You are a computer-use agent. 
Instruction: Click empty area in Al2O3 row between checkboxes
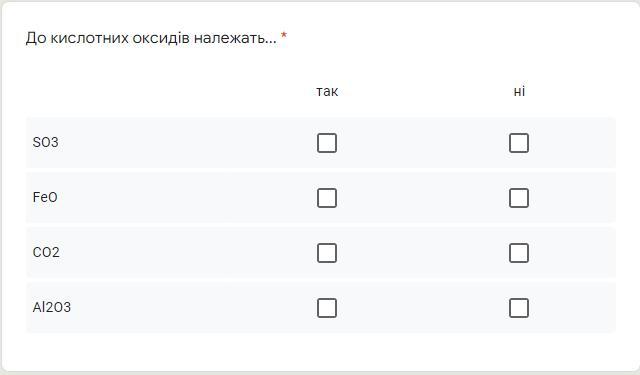[x=423, y=308]
